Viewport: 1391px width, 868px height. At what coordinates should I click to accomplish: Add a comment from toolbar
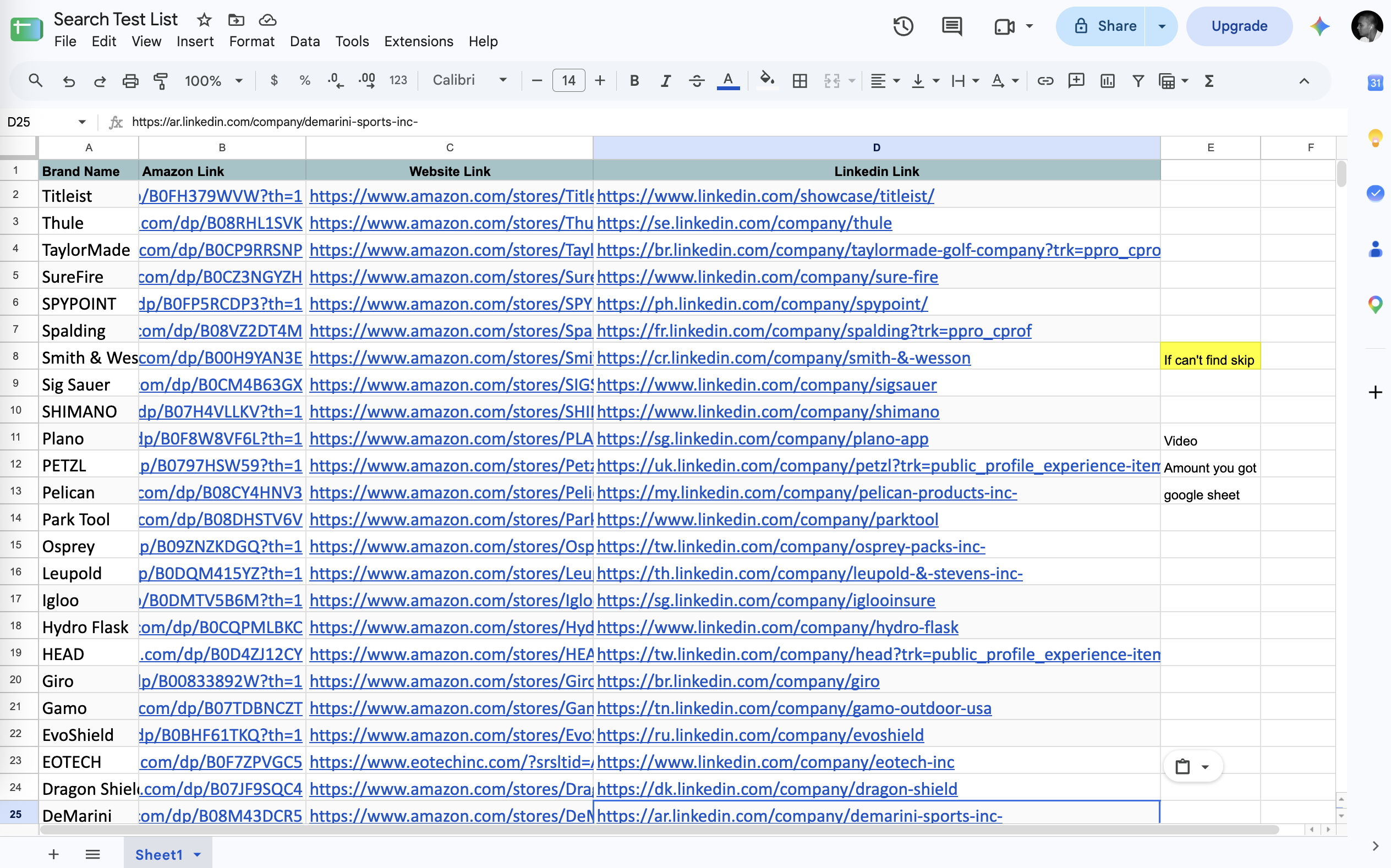pos(1076,81)
